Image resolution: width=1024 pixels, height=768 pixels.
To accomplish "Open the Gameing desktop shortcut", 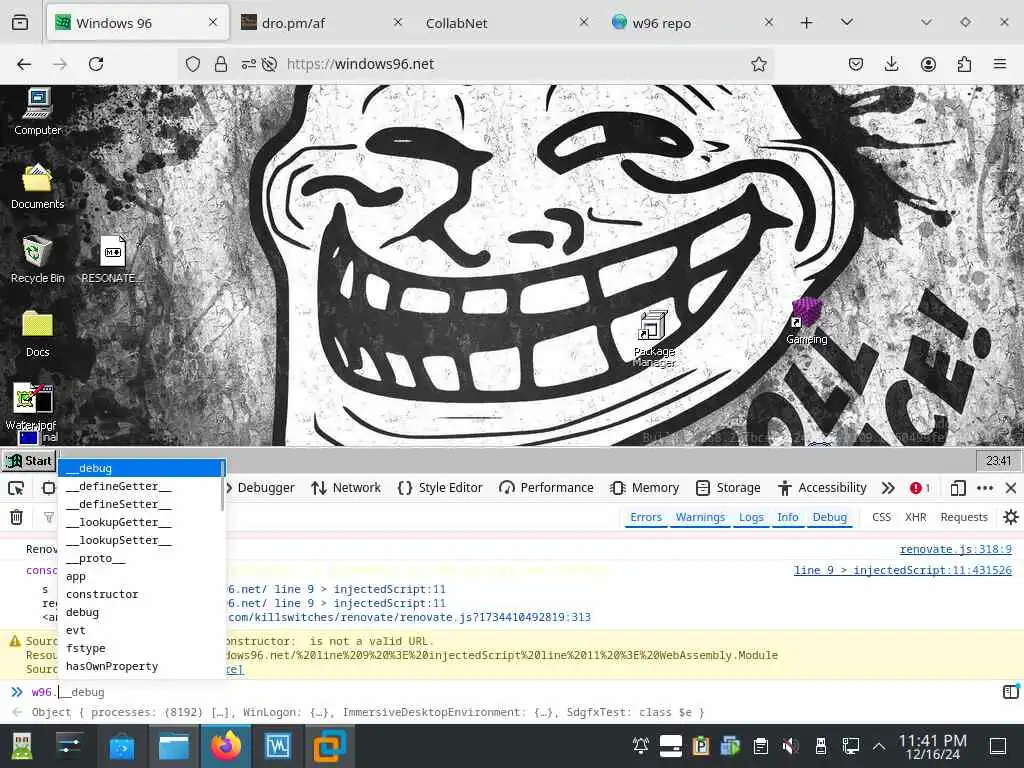I will (x=807, y=320).
